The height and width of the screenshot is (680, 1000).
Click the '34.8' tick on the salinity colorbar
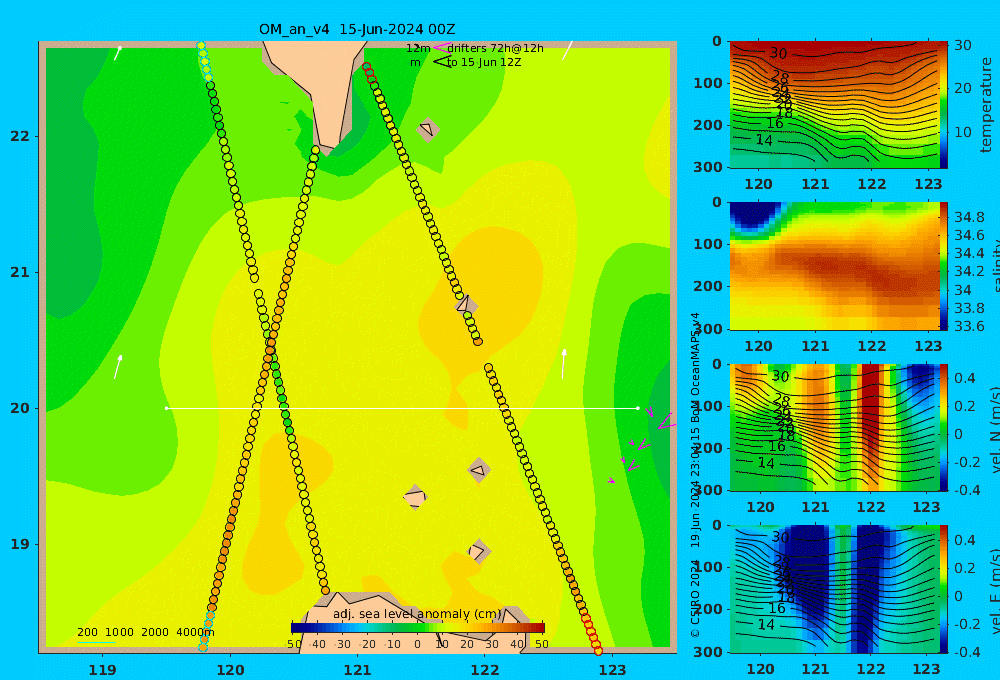969,217
